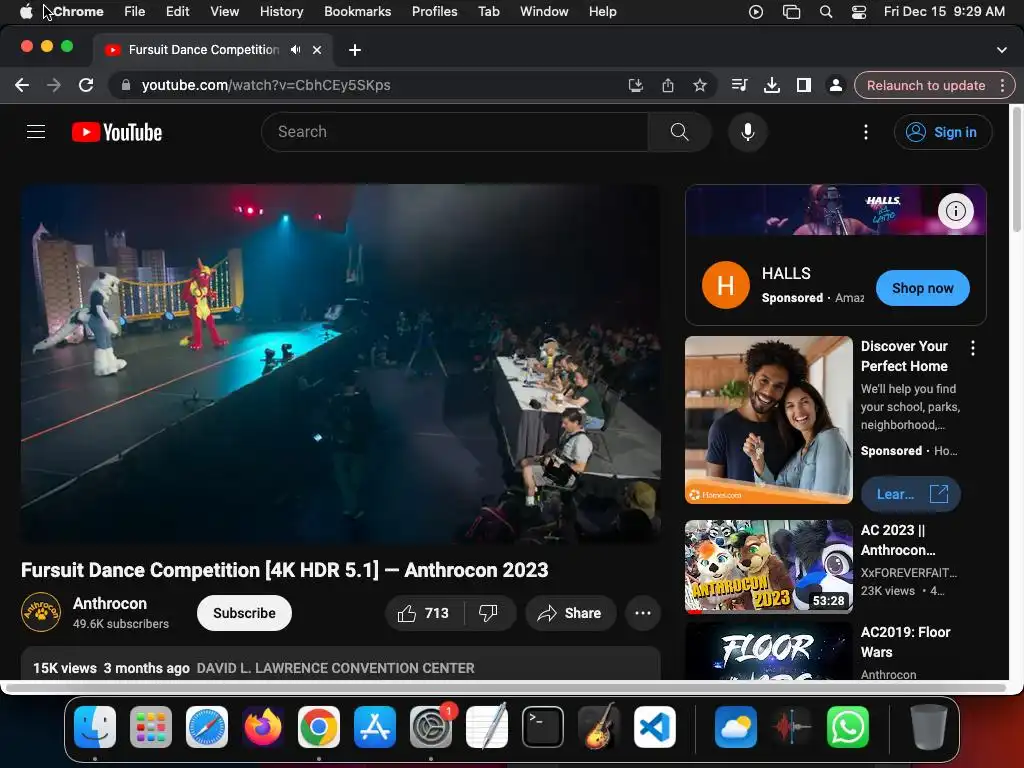
Task: Open more actions ellipsis below video
Action: (643, 613)
